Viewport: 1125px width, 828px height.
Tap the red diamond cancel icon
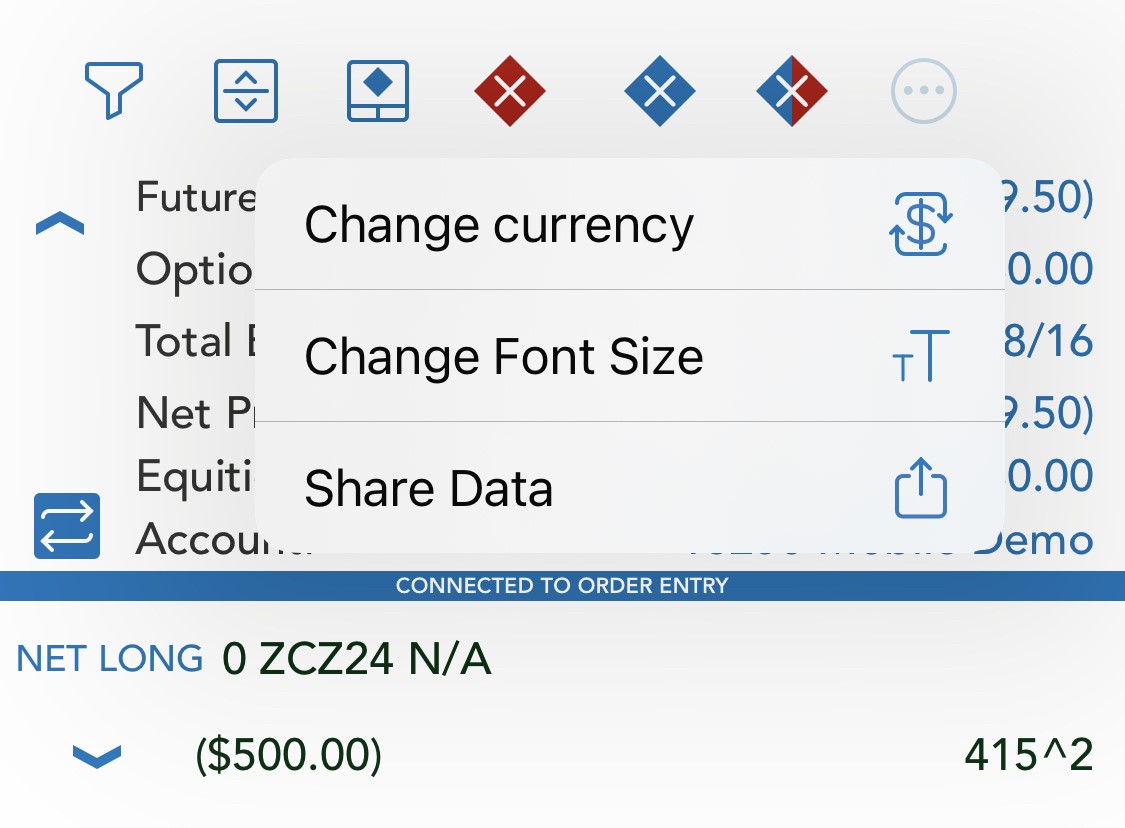510,91
